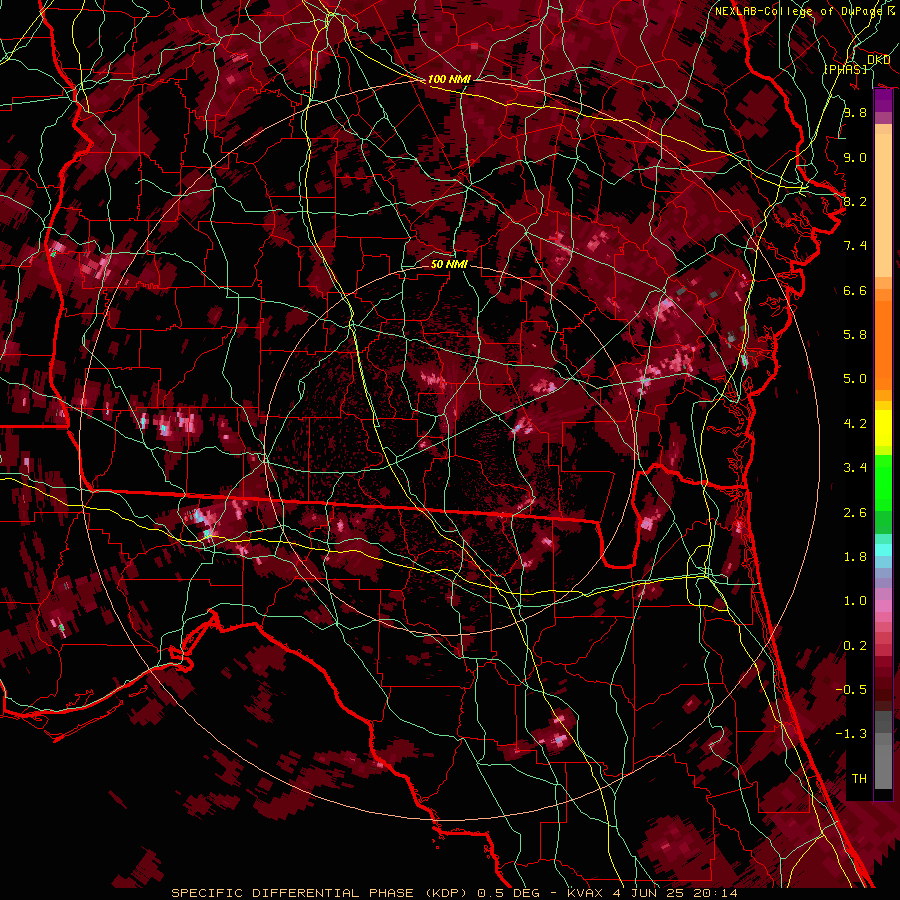Click the cyan band of the color scale

[883, 550]
